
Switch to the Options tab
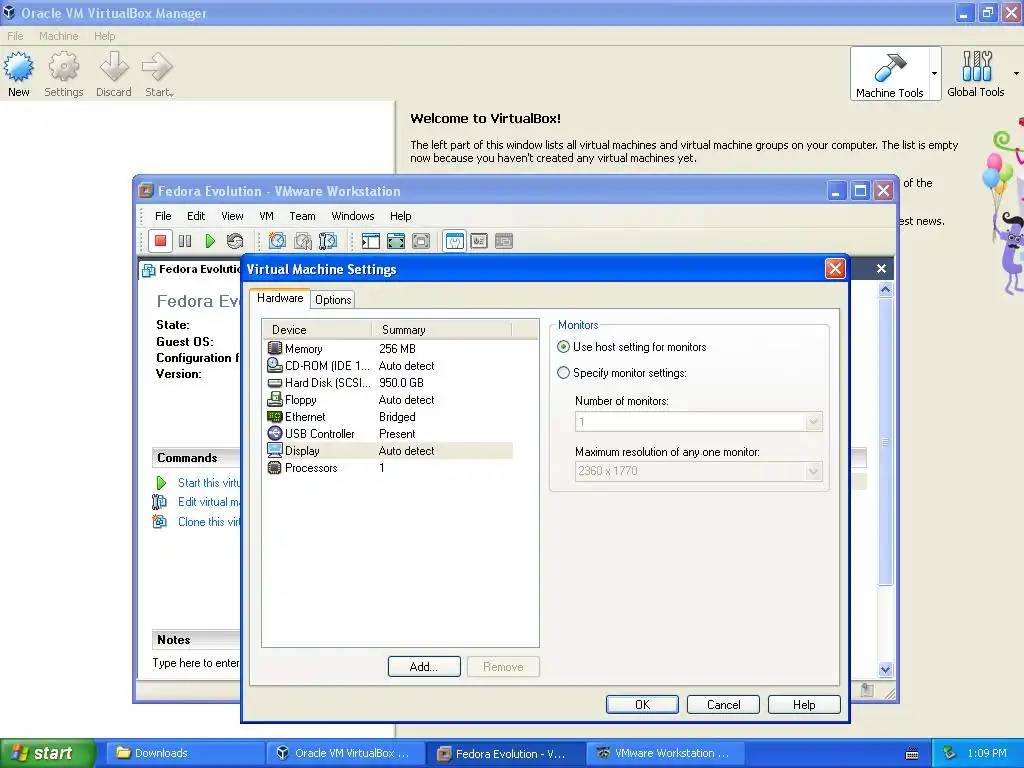[333, 300]
